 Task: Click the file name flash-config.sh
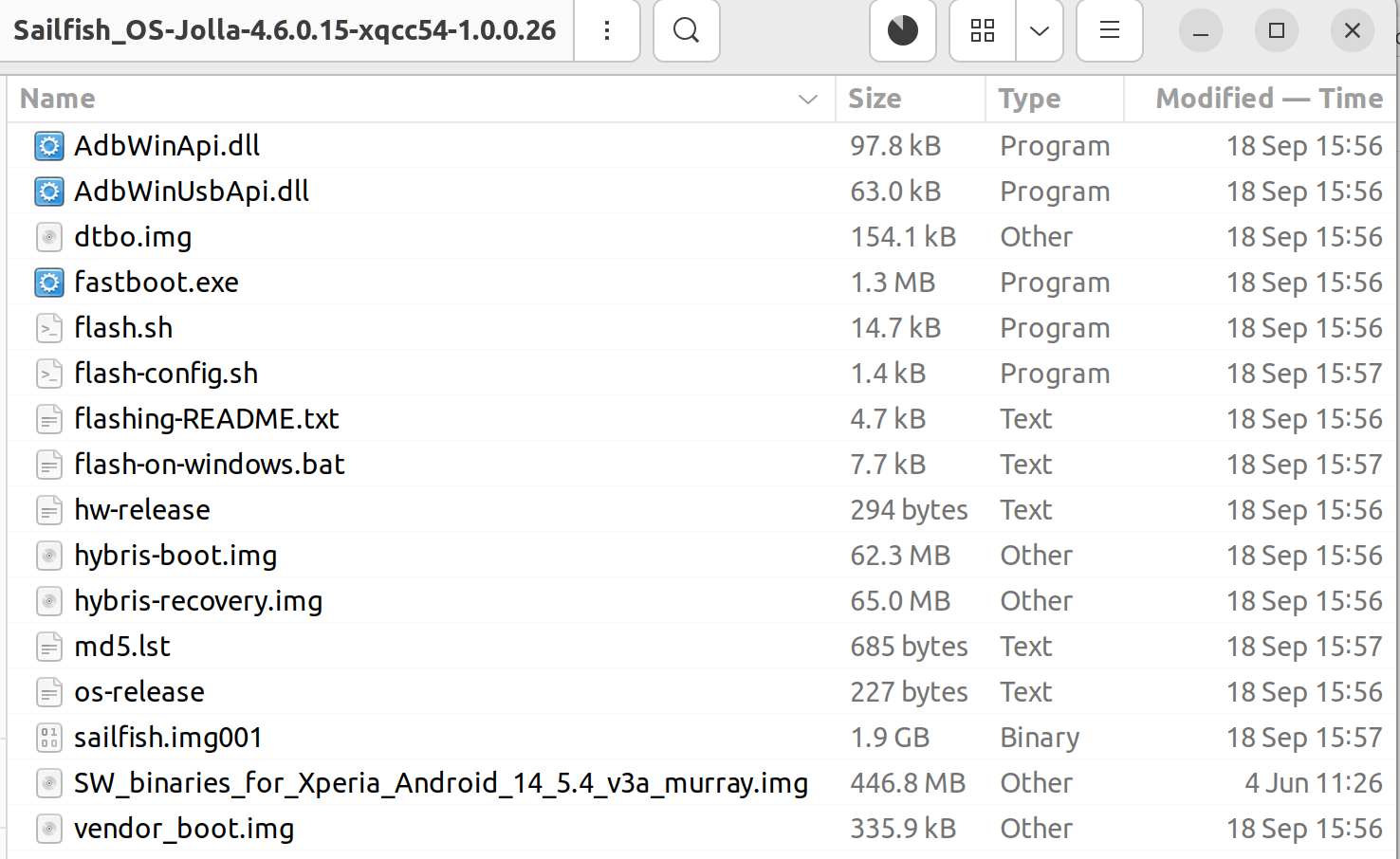(166, 374)
